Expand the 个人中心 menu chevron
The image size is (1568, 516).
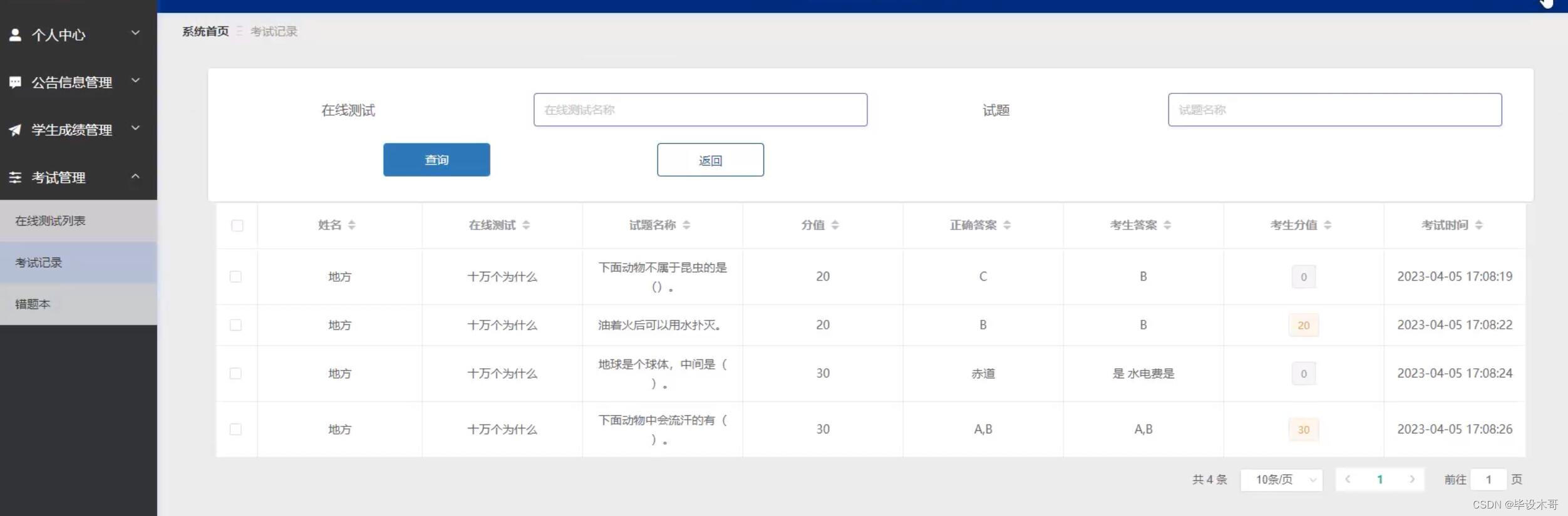click(135, 33)
